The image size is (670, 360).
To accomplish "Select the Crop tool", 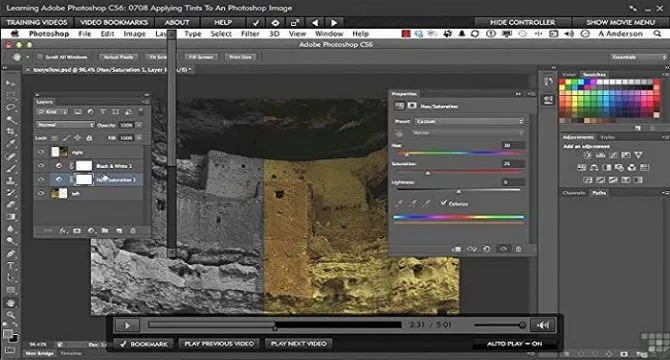I will coord(10,132).
